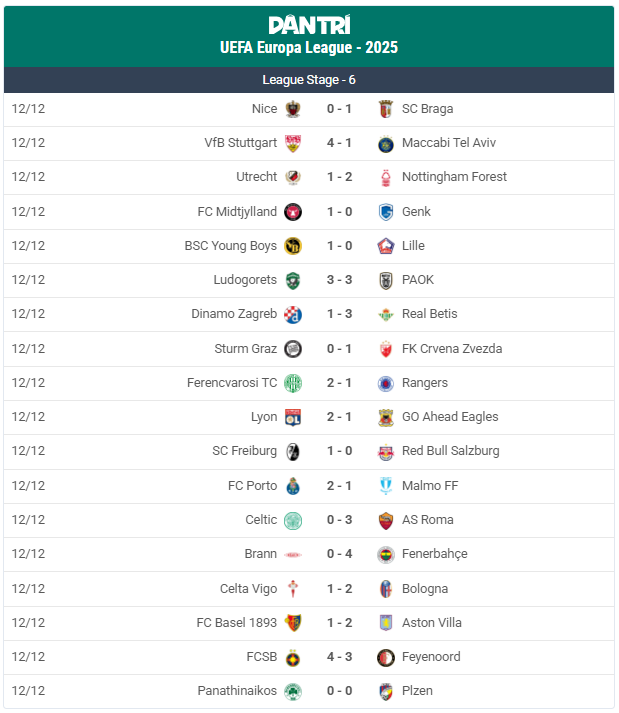Click the Real Betis crest icon
This screenshot has width=619, height=713.
(x=386, y=314)
